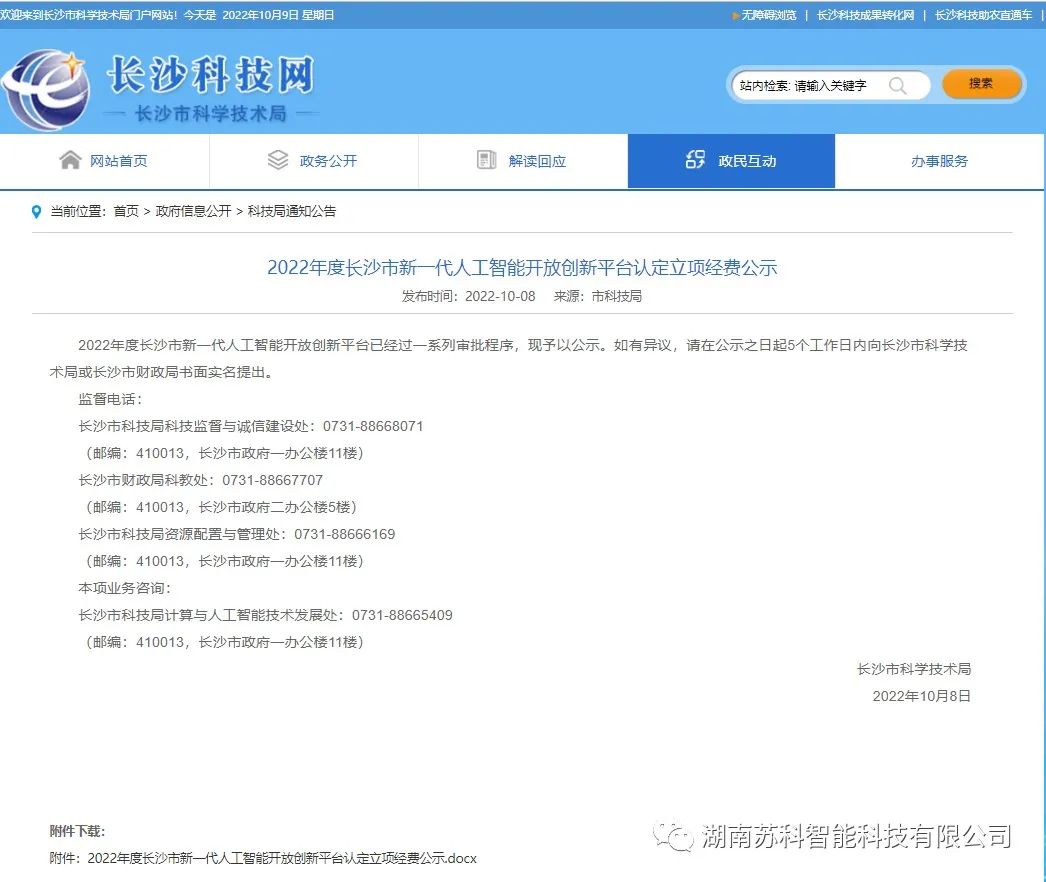Open the 长沙科技成果转化网 top link
Viewport: 1046px width, 882px height.
pyautogui.click(x=865, y=15)
